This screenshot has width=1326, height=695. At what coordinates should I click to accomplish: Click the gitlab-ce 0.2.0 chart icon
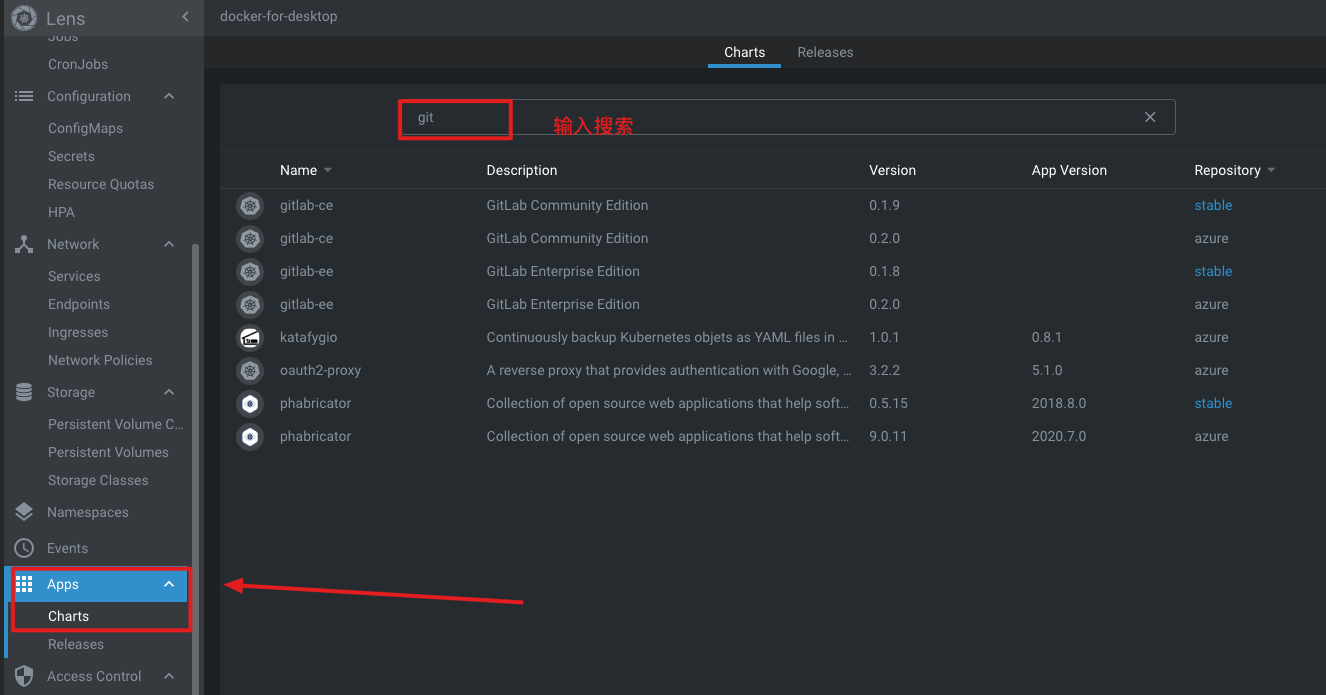pyautogui.click(x=250, y=239)
